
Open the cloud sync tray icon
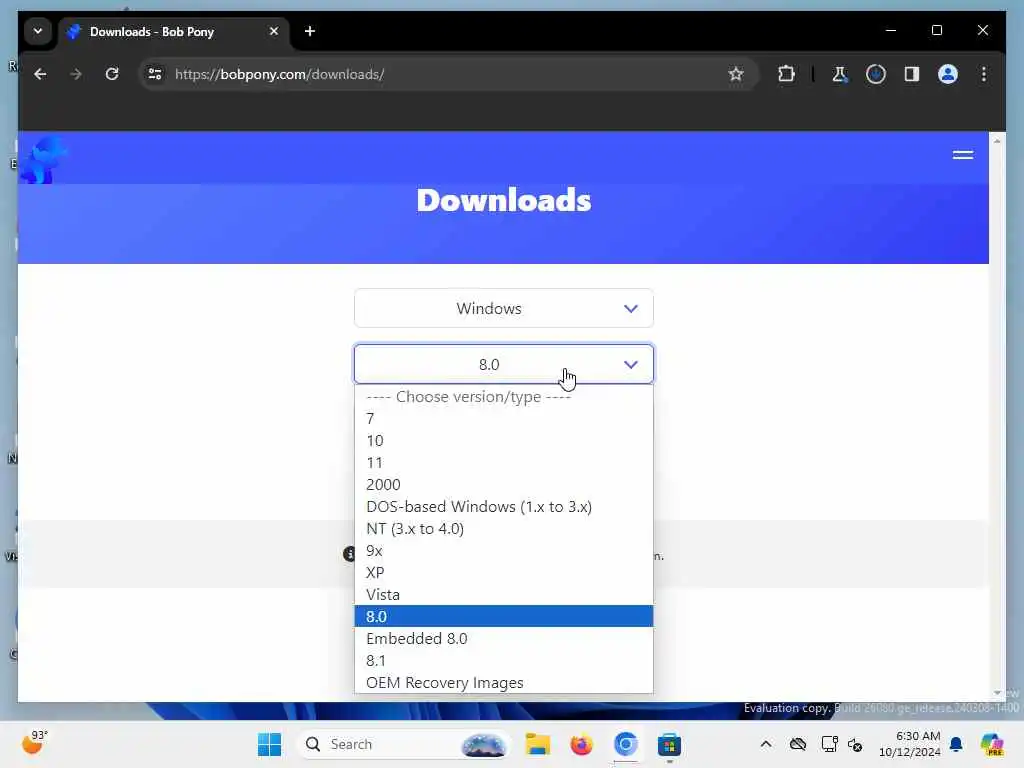tap(797, 744)
